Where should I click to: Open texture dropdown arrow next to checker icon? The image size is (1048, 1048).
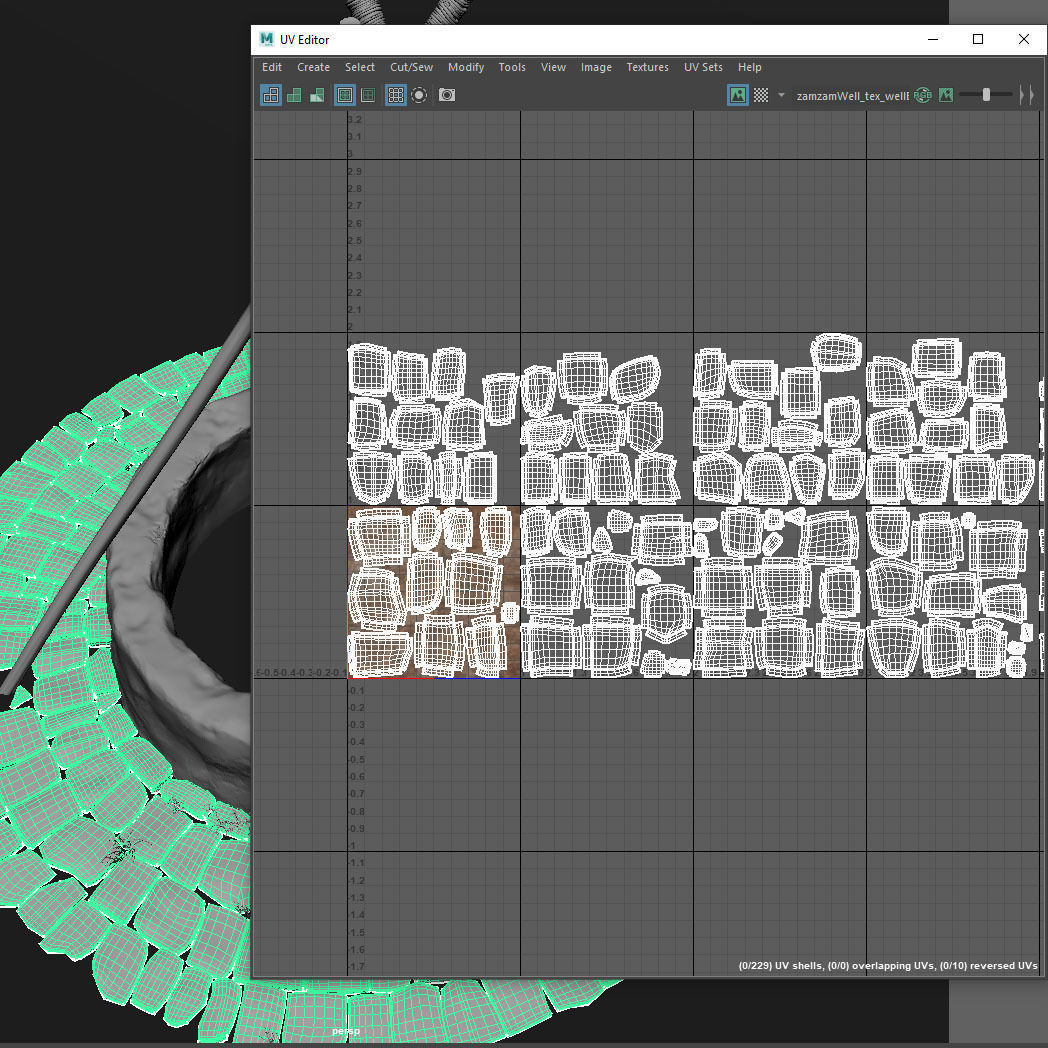(781, 96)
